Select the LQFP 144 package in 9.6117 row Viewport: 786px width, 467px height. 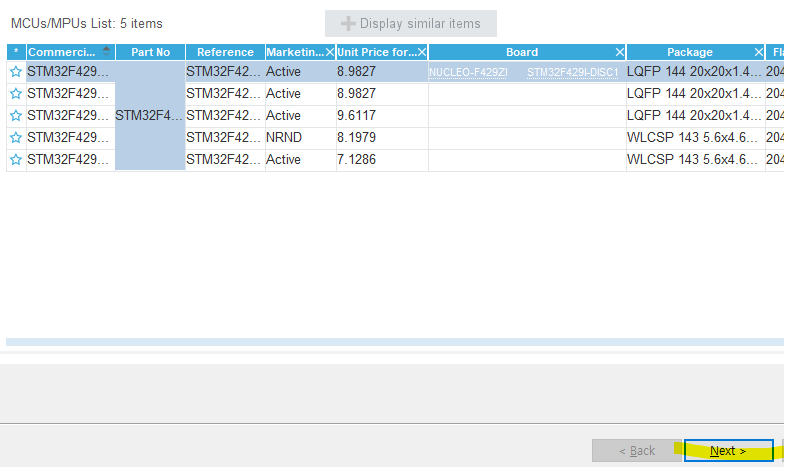pos(695,116)
